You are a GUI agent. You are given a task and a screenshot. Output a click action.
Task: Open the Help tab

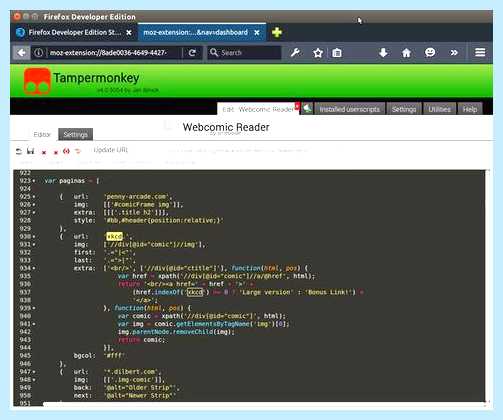(x=470, y=109)
